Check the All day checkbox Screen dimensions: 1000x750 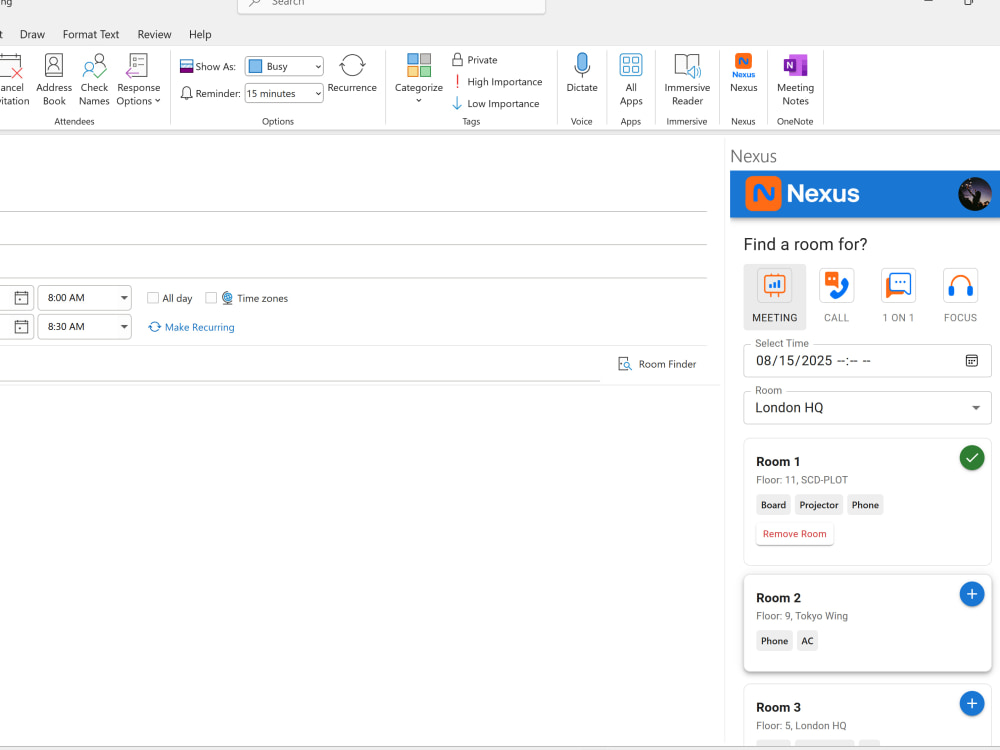tap(153, 298)
